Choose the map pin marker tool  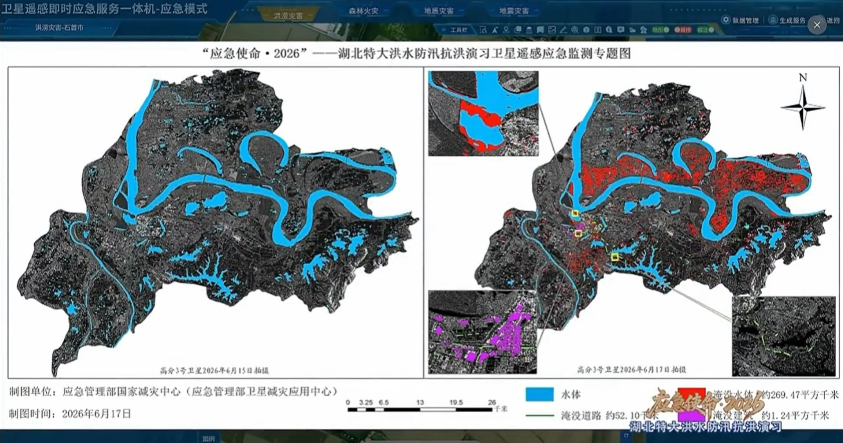point(506,30)
